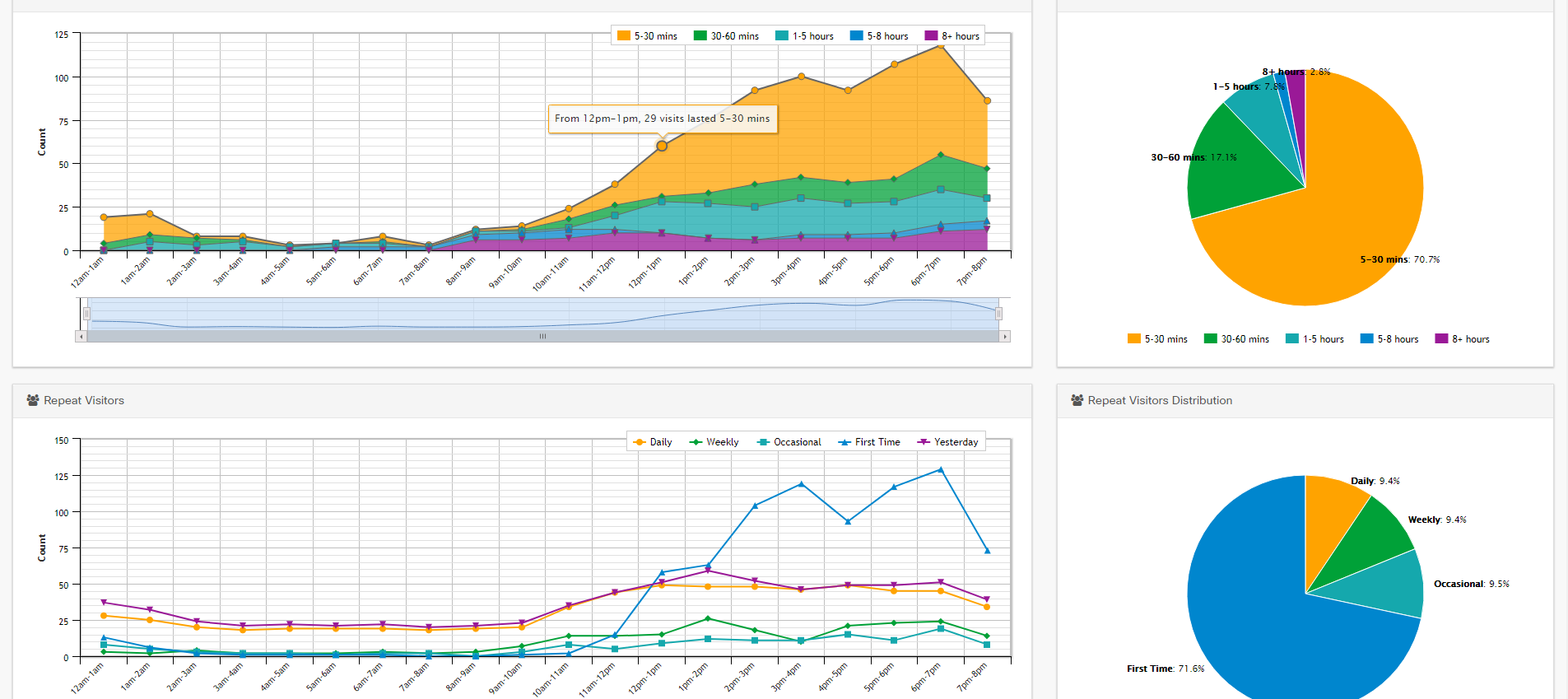
Task: Toggle the First Time line in Repeat Visitors legend
Action: (869, 442)
